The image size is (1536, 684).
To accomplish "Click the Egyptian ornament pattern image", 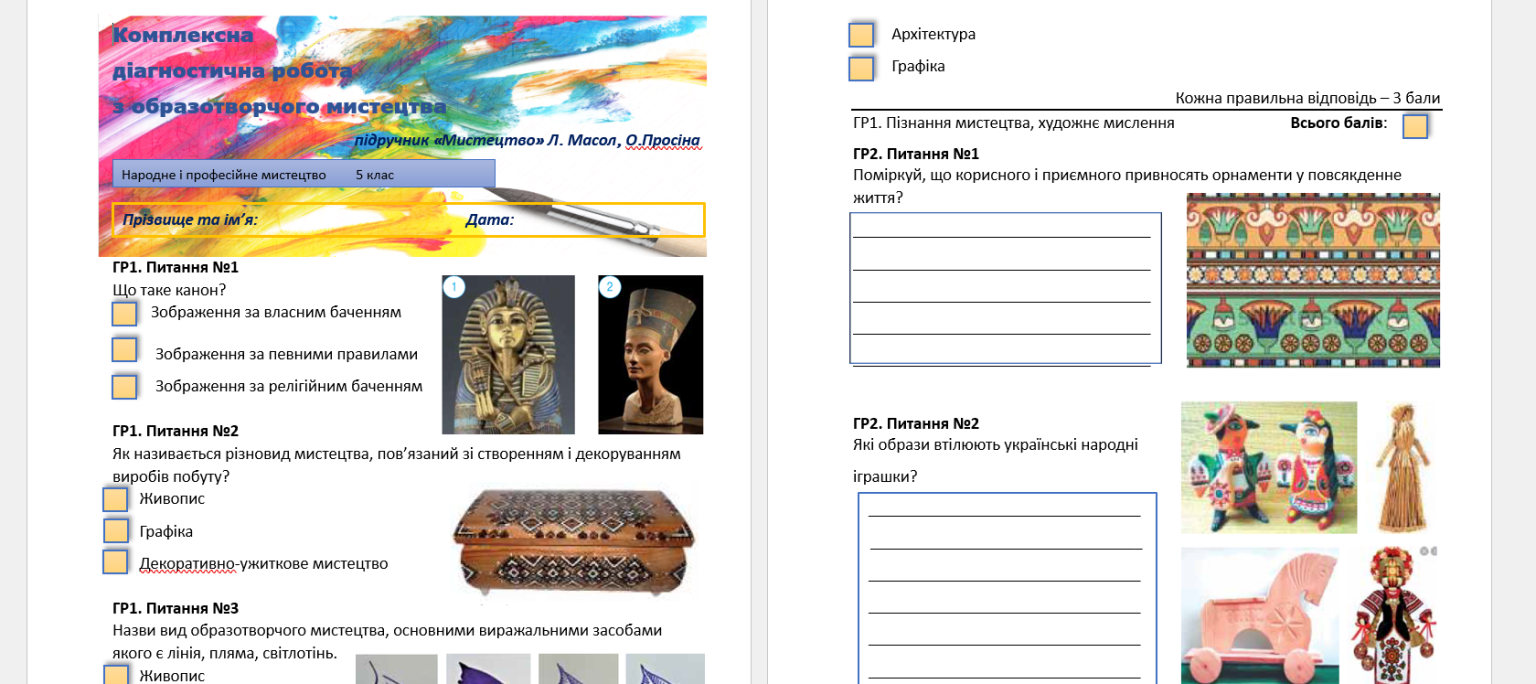I will 1313,280.
